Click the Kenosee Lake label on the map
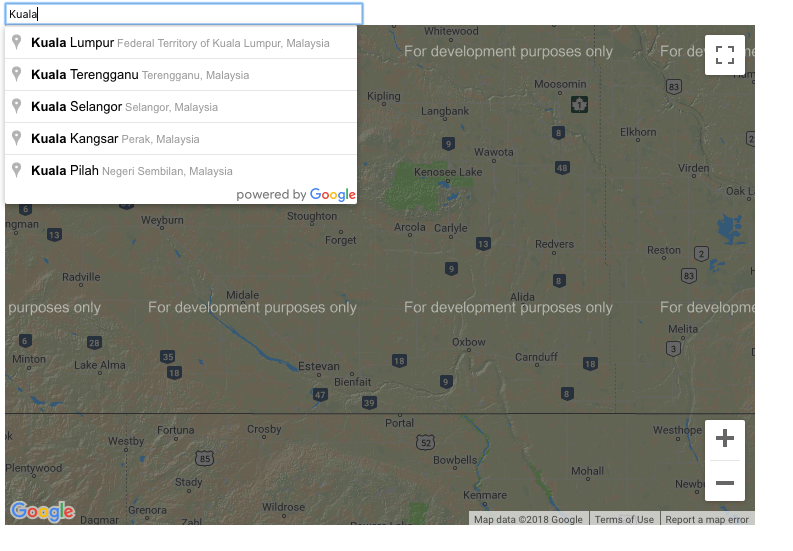Screen dimensions: 793x551 coord(448,173)
